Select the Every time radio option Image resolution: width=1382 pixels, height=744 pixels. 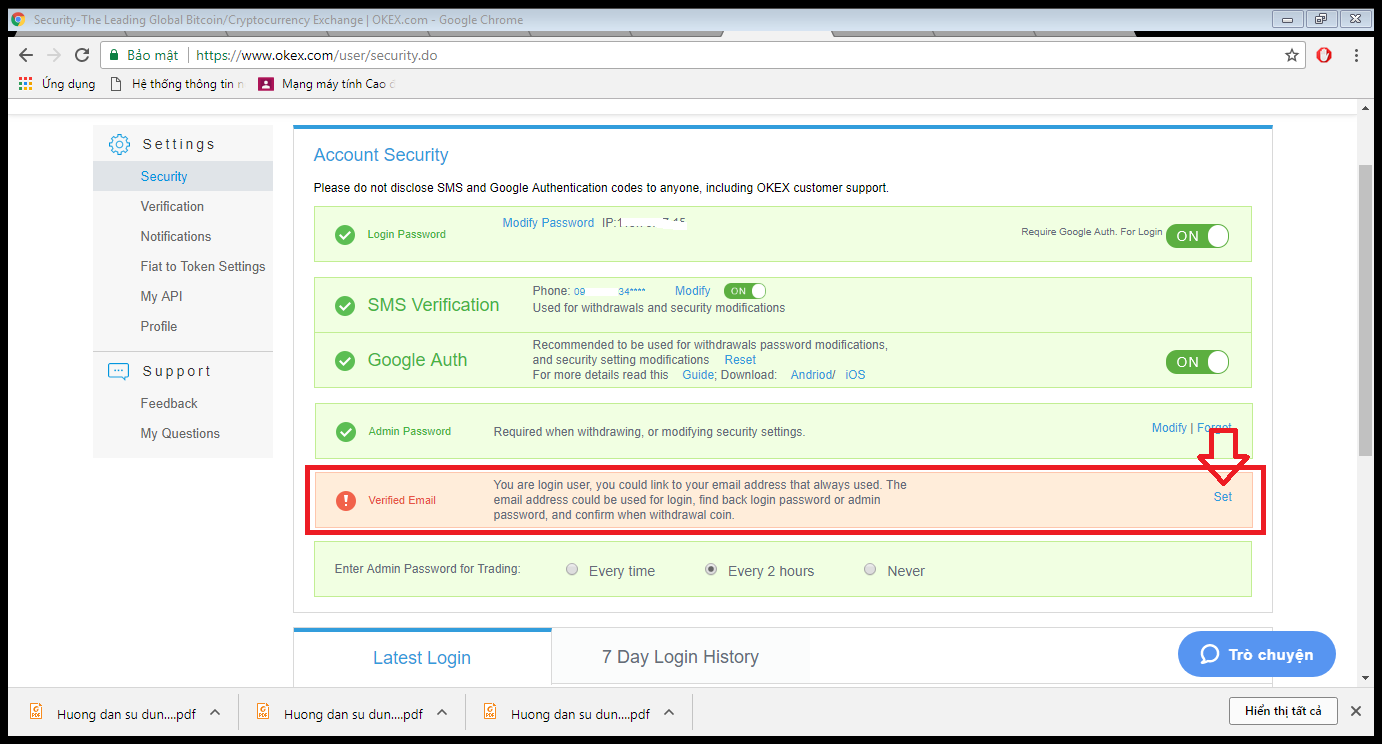click(572, 570)
